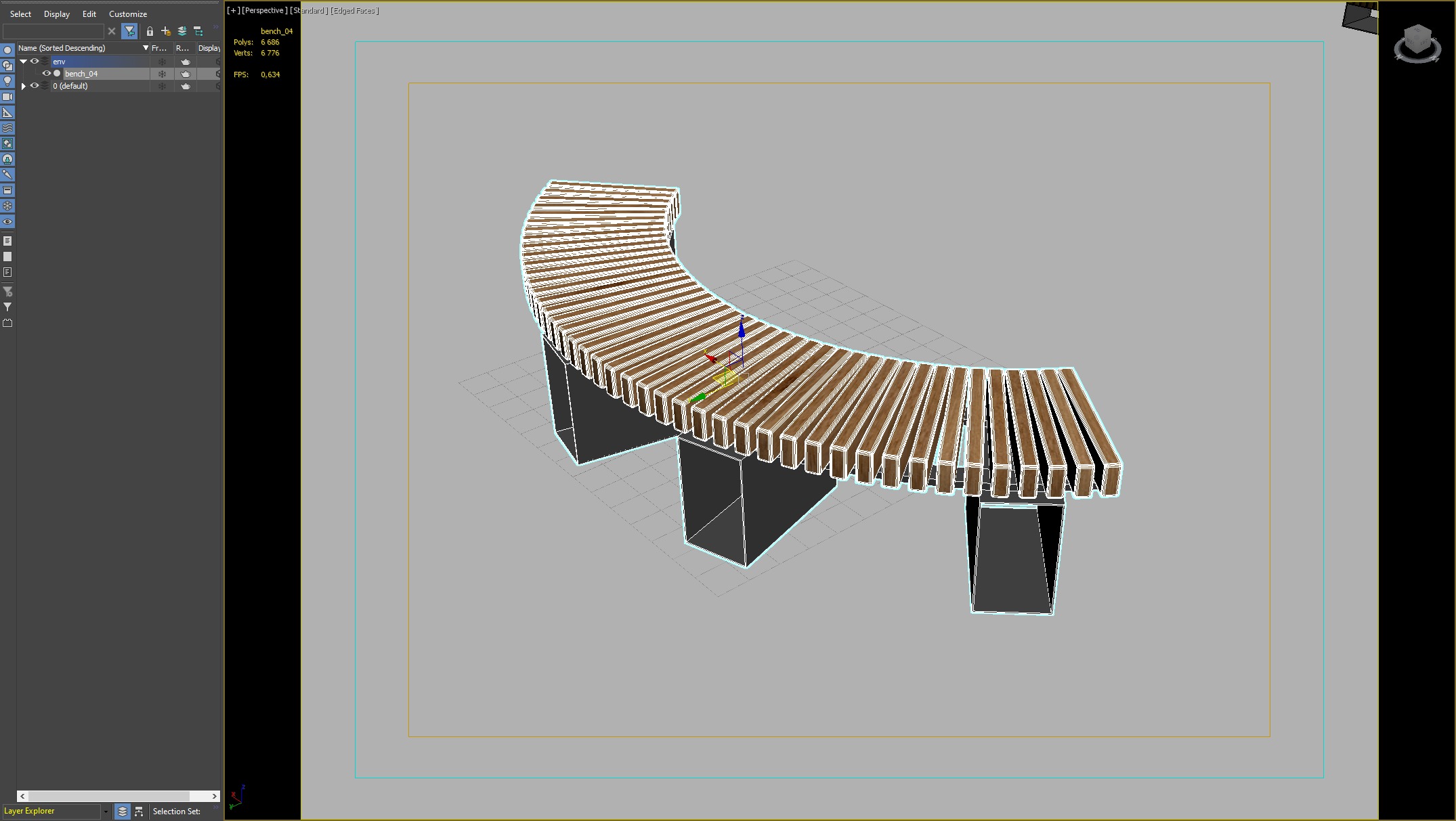Click the explorer search input field
Screen dimensions: 1456x821
pyautogui.click(x=53, y=31)
